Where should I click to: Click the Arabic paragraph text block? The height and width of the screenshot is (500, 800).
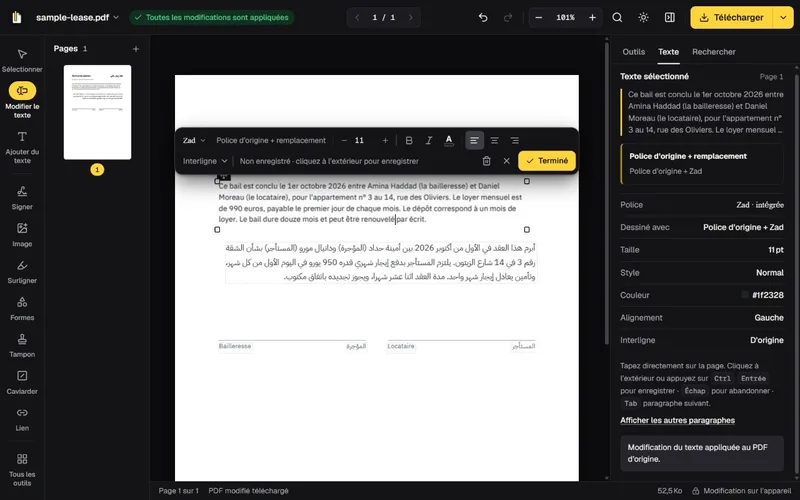pyautogui.click(x=381, y=262)
